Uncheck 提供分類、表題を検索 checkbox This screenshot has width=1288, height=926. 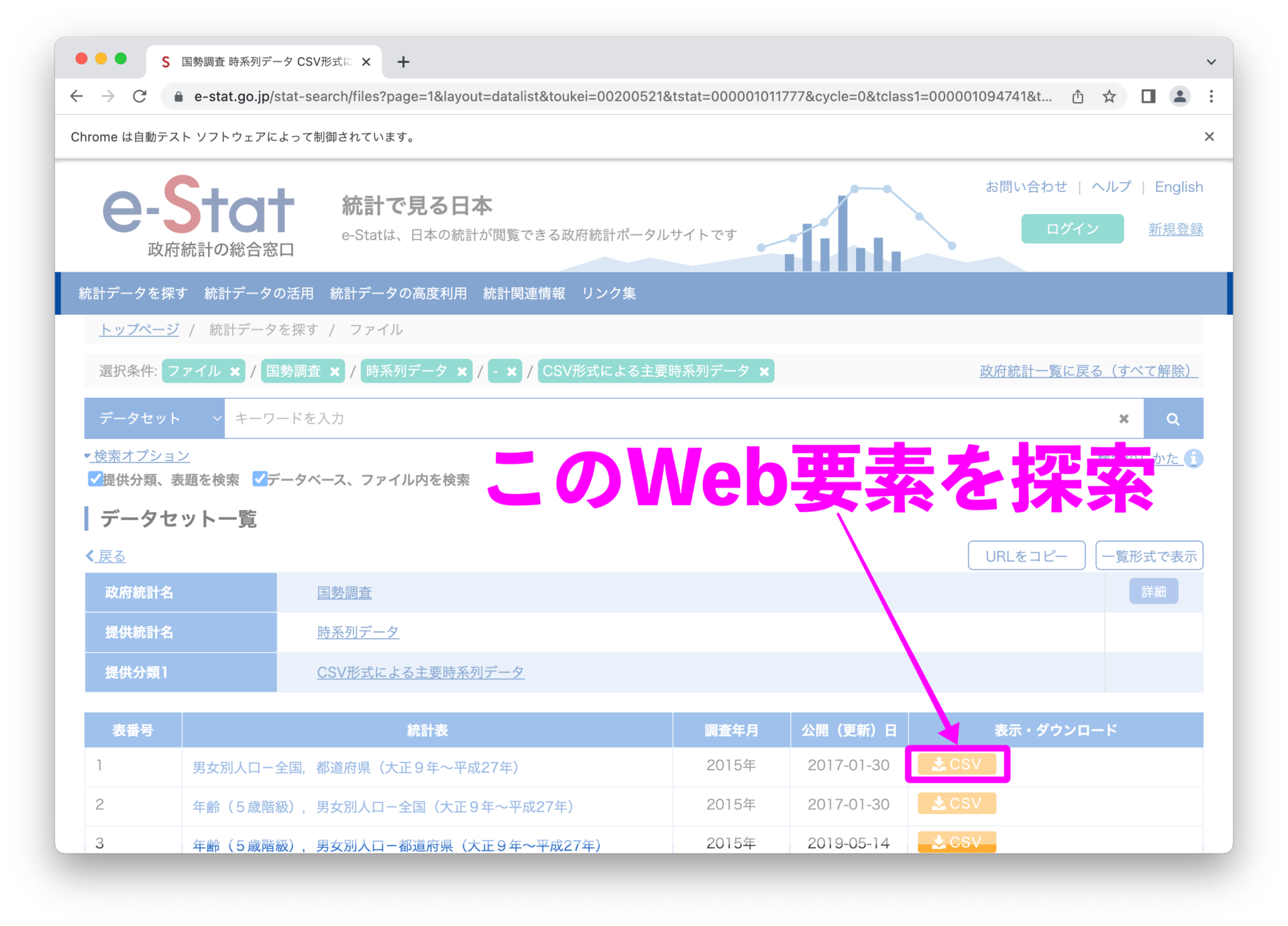click(x=95, y=479)
